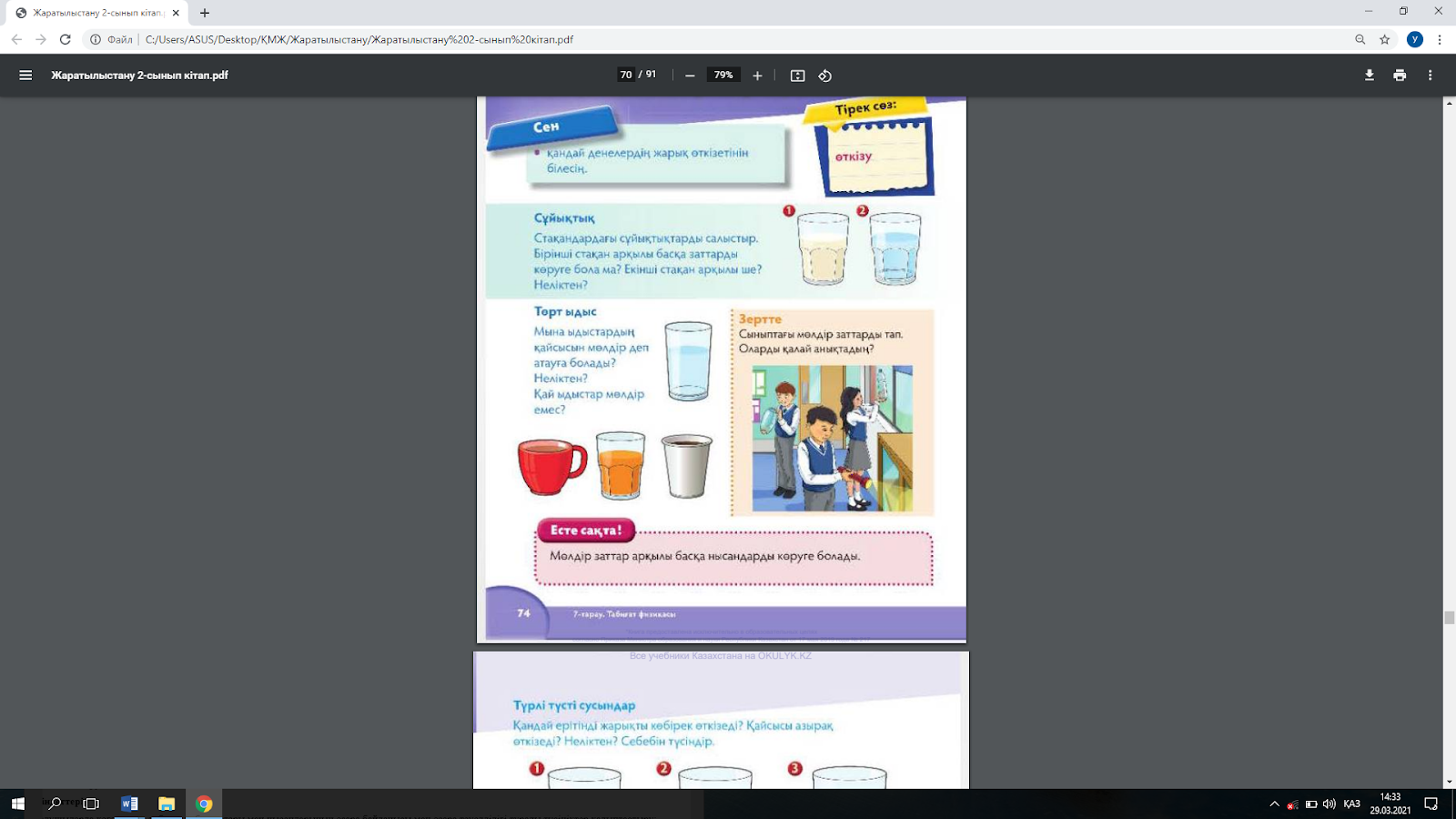Open battery status in system tray
This screenshot has height=819, width=1456.
(1311, 804)
